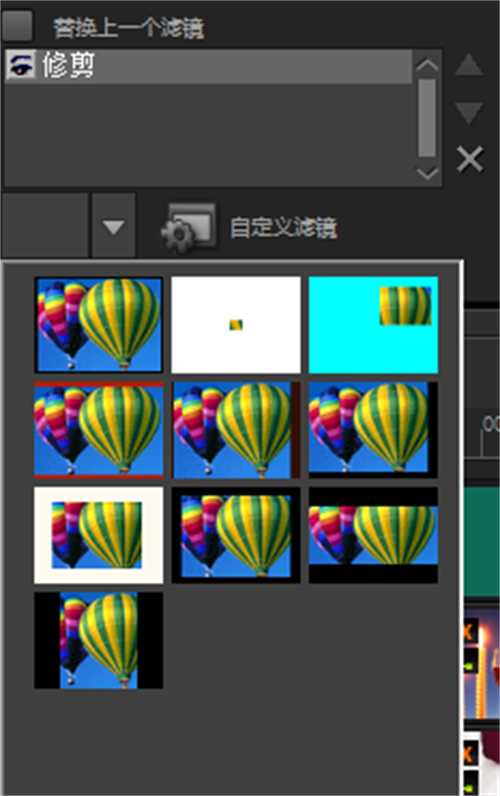Click the preset preview box beside the dropdown
500x796 pixels.
[45, 225]
